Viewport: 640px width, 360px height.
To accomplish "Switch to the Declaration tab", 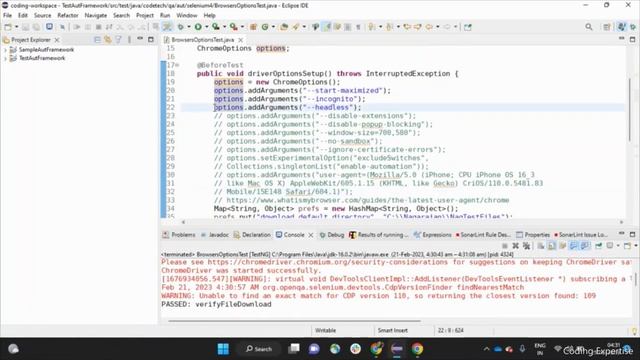I will 252,235.
